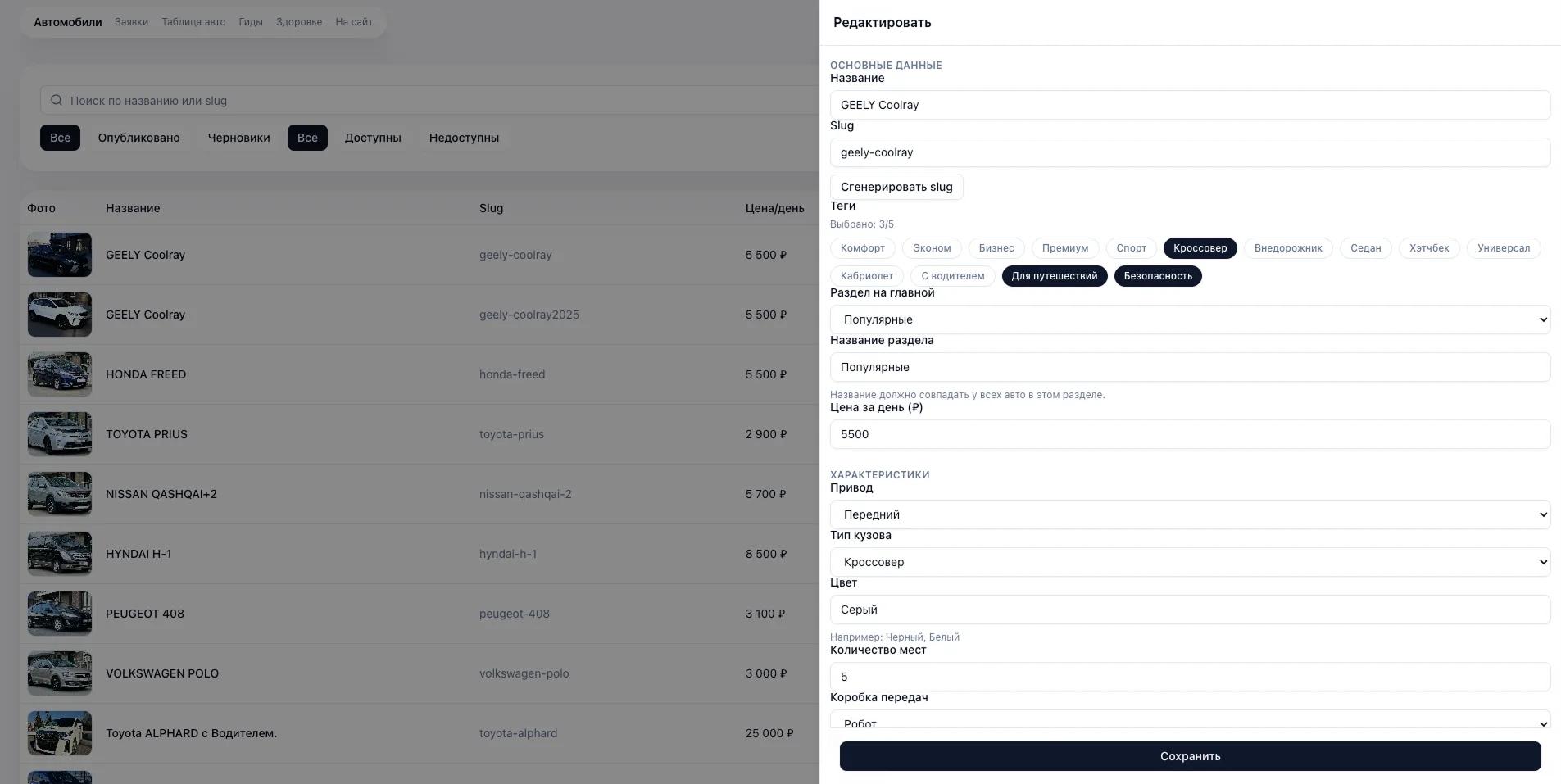This screenshot has width=1561, height=784.
Task: Go to the Таблица авто tab
Action: click(x=193, y=22)
